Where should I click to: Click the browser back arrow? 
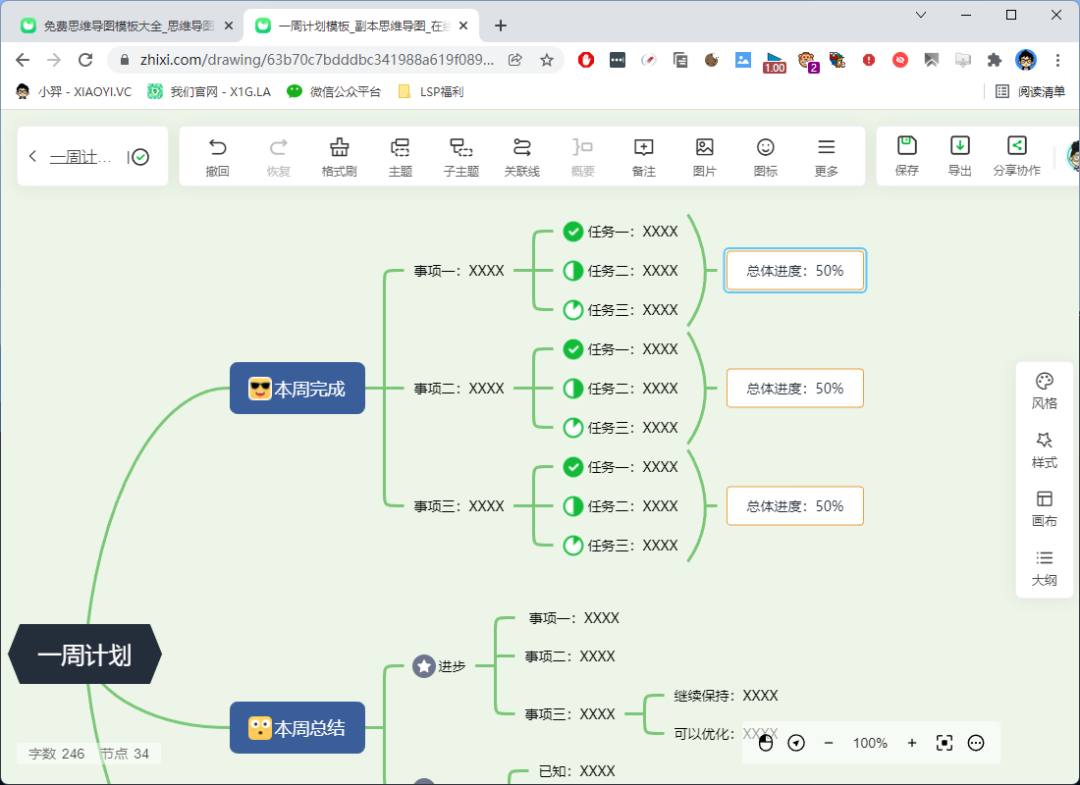coord(23,60)
